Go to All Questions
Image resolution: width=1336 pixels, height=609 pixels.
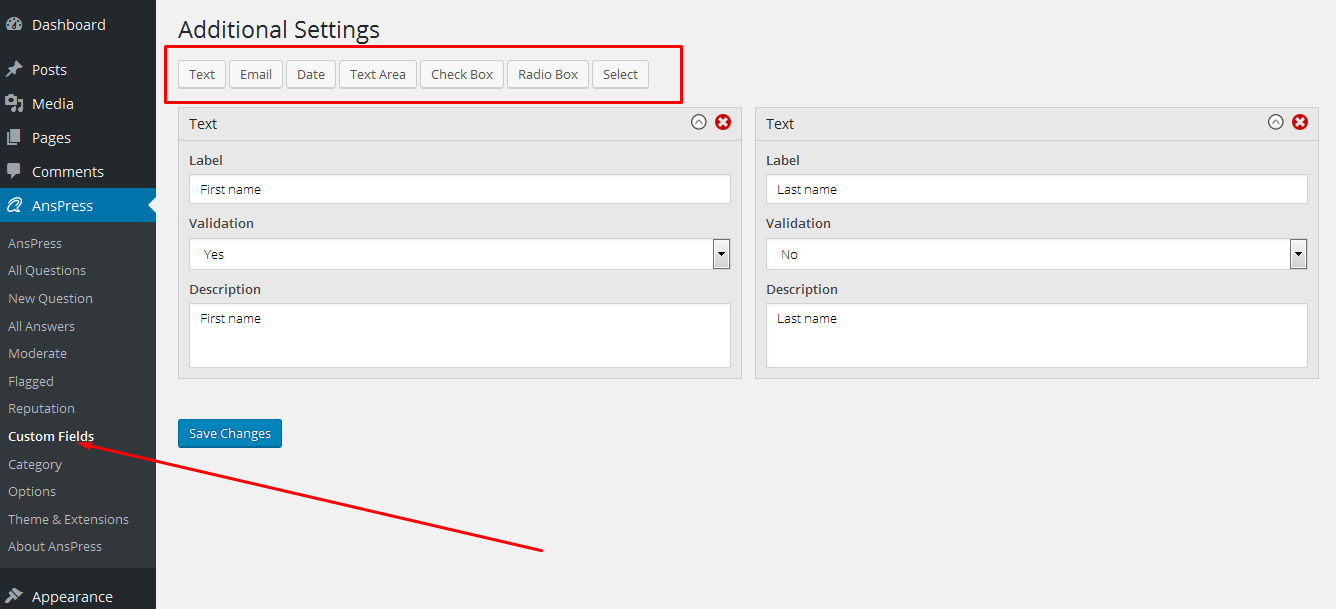tap(47, 270)
